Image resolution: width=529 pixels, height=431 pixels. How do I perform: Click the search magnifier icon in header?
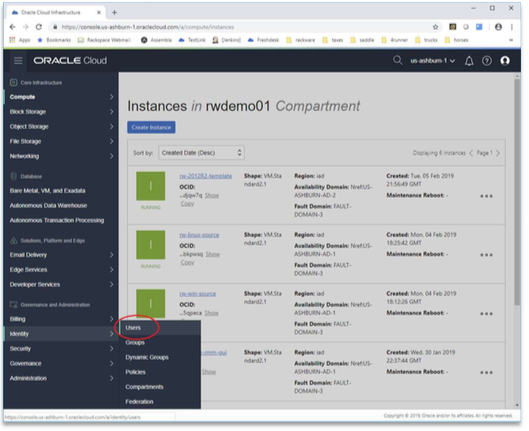pyautogui.click(x=397, y=60)
